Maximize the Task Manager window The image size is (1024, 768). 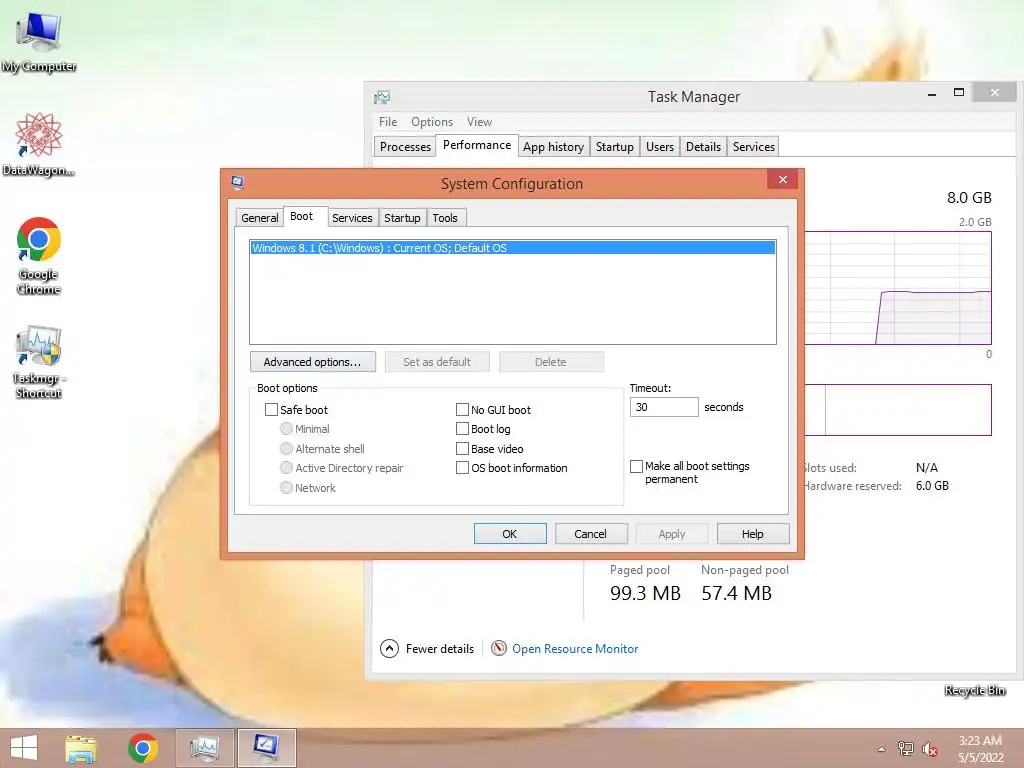point(959,93)
